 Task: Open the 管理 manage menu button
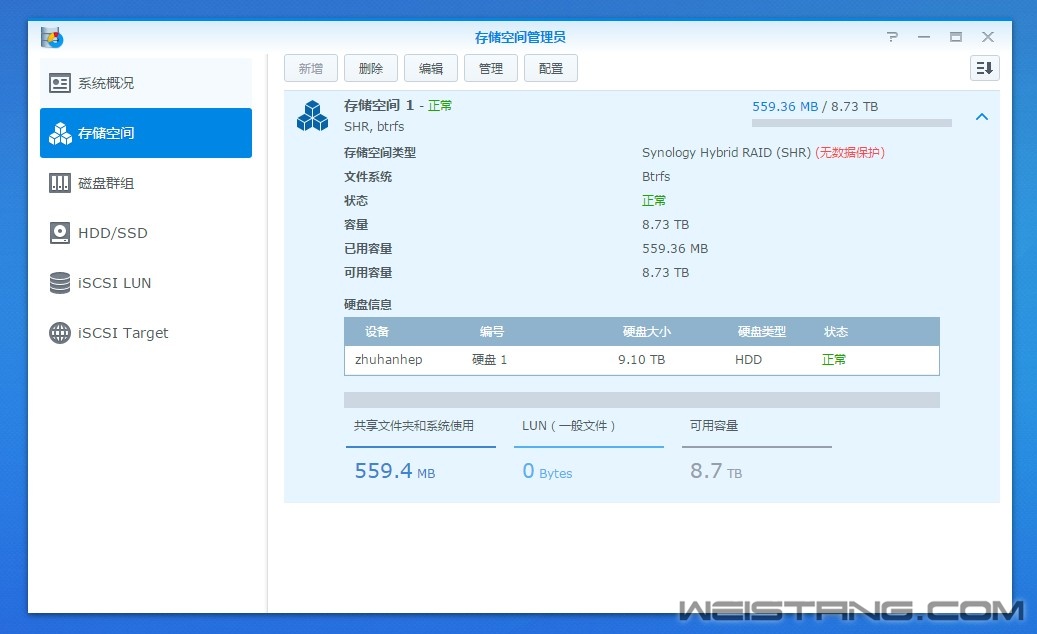491,68
